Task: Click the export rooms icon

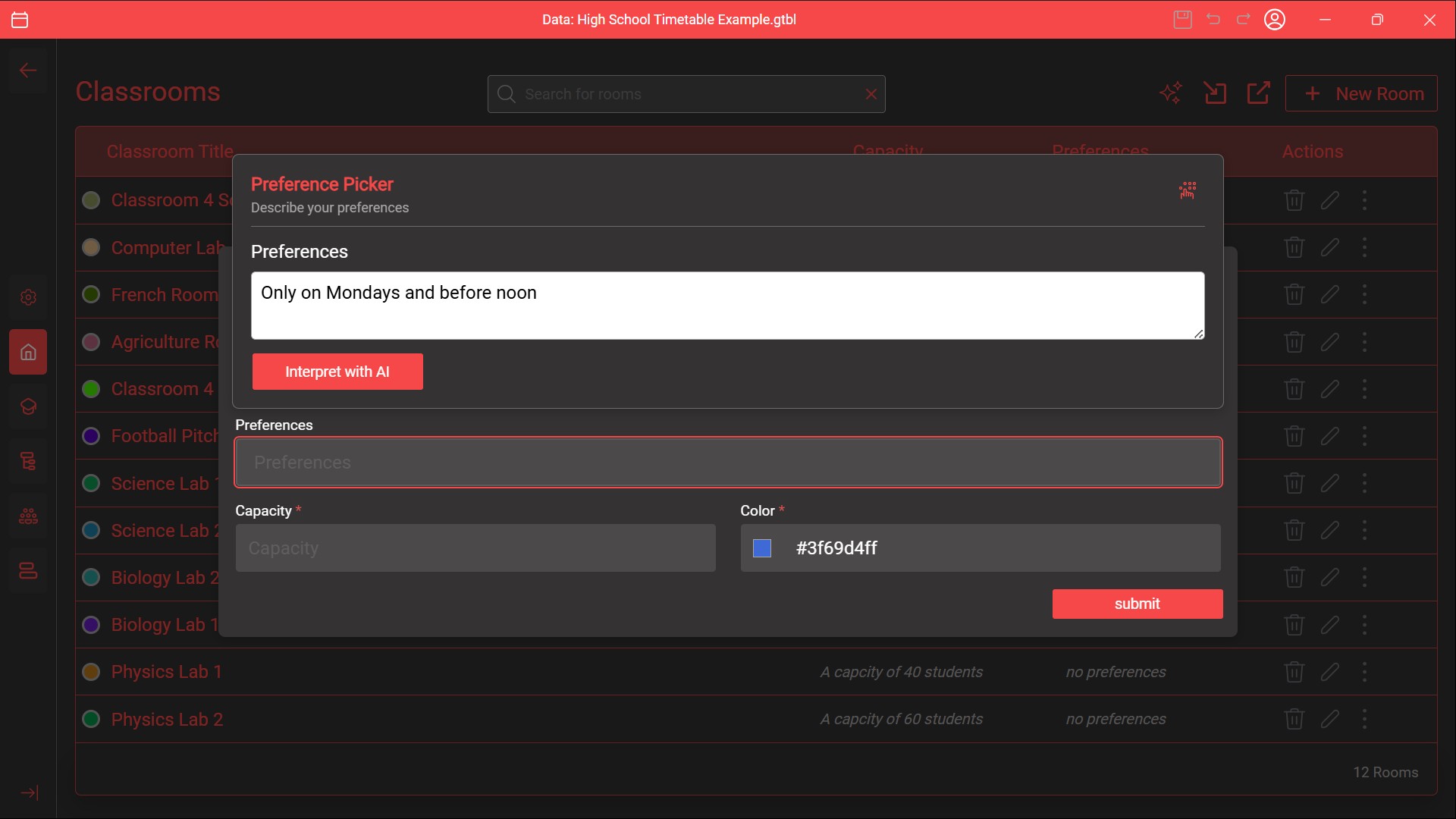Action: tap(1259, 93)
